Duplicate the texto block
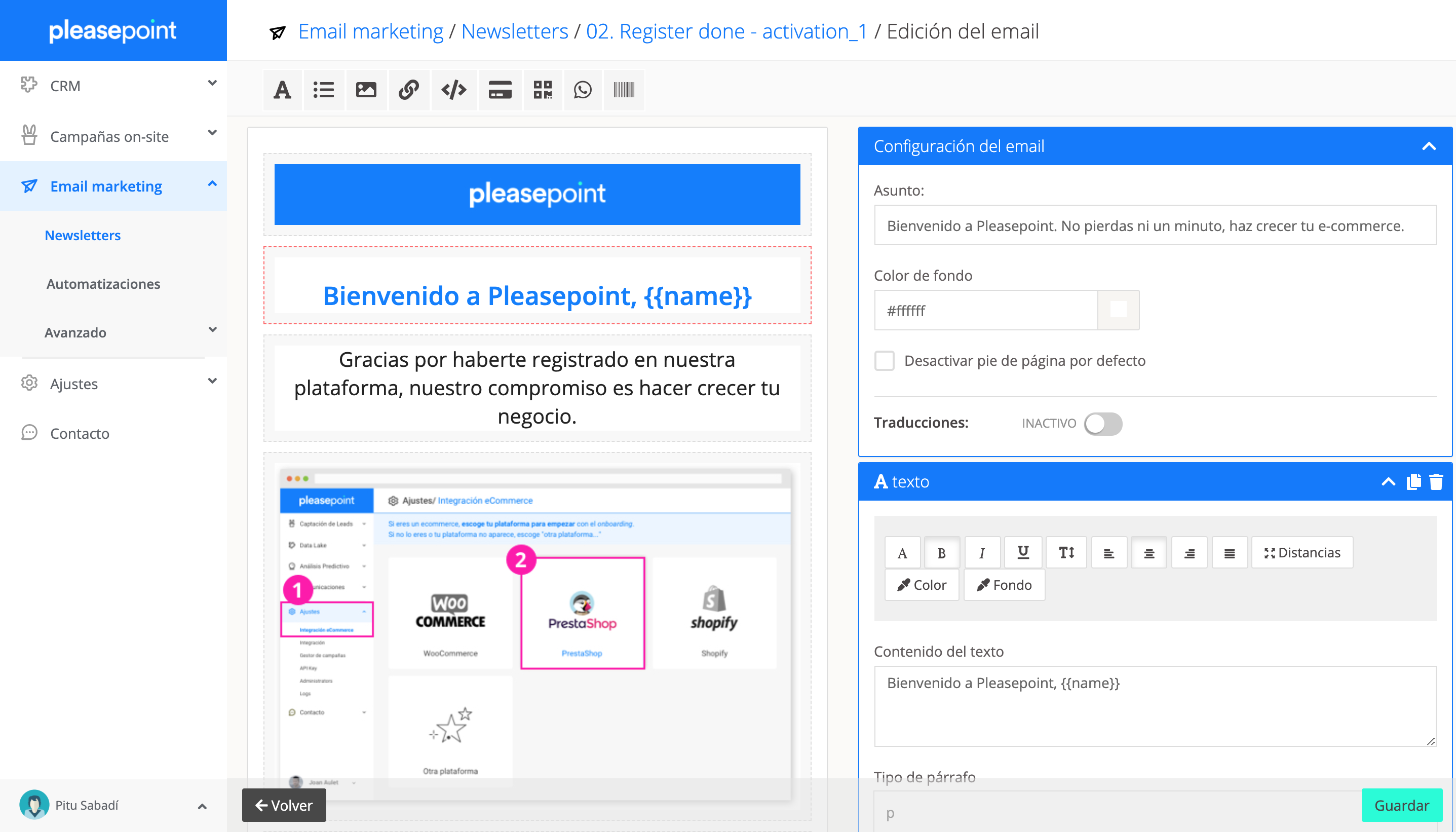Image resolution: width=1456 pixels, height=832 pixels. pyautogui.click(x=1414, y=482)
